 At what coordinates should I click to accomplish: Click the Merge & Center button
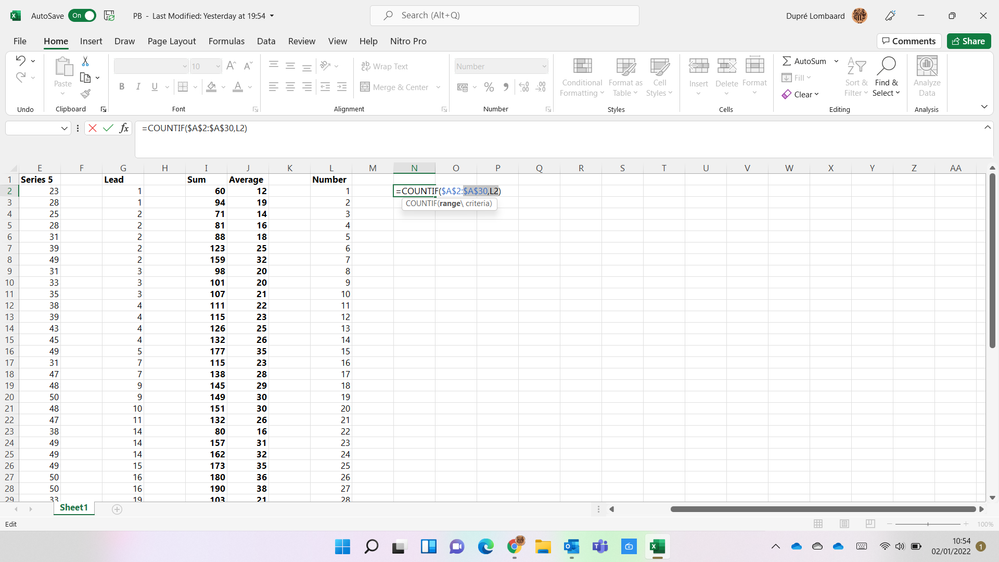click(x=394, y=87)
